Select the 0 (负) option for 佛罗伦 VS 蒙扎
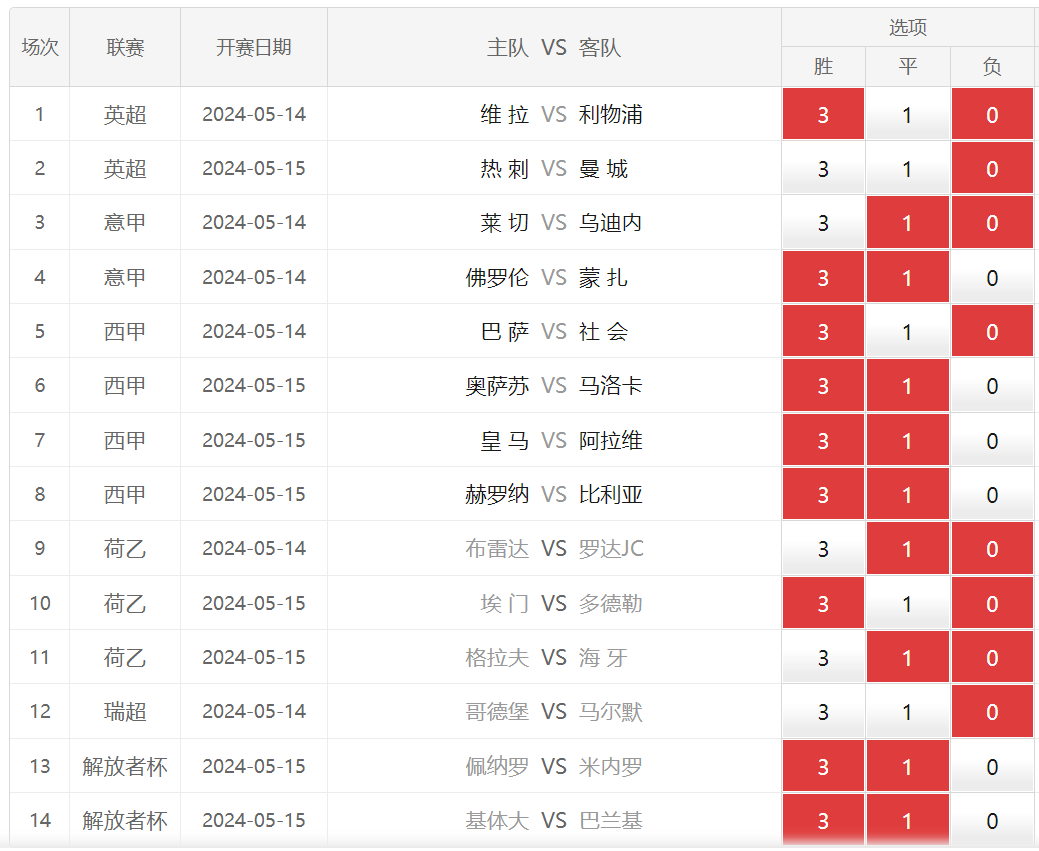The height and width of the screenshot is (851, 1039). 992,277
